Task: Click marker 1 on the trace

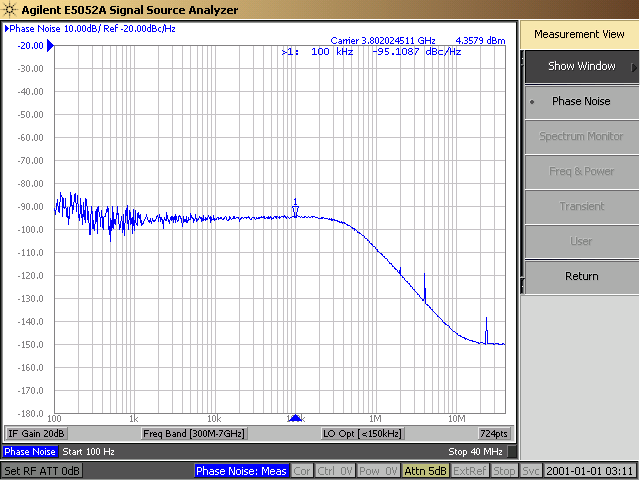Action: 295,209
